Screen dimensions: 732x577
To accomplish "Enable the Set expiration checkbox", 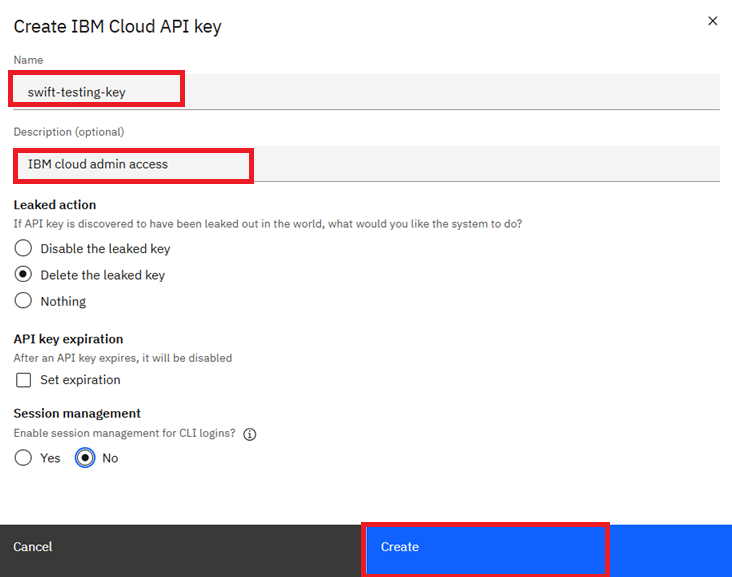I will point(23,380).
